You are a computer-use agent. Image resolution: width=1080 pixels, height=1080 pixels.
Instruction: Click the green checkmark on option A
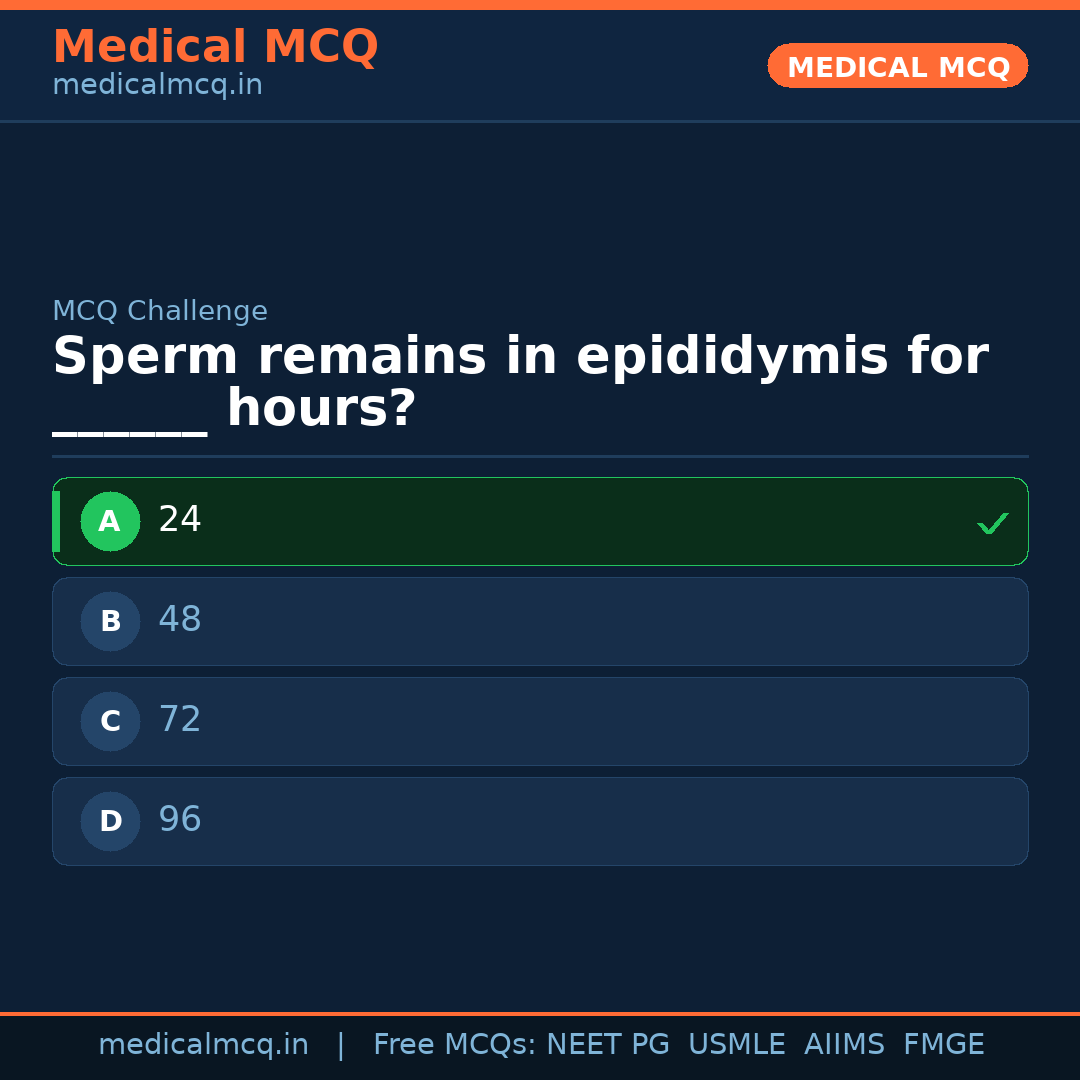[992, 523]
